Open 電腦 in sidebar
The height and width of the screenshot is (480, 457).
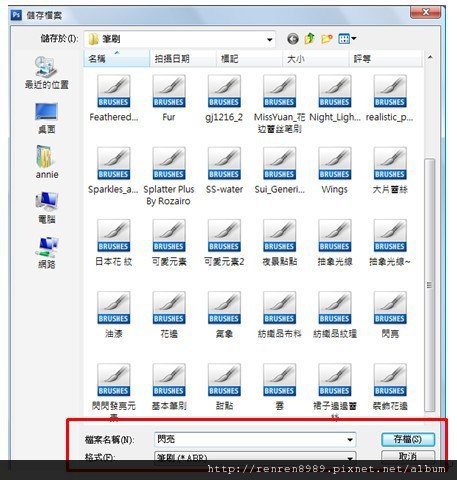47,207
